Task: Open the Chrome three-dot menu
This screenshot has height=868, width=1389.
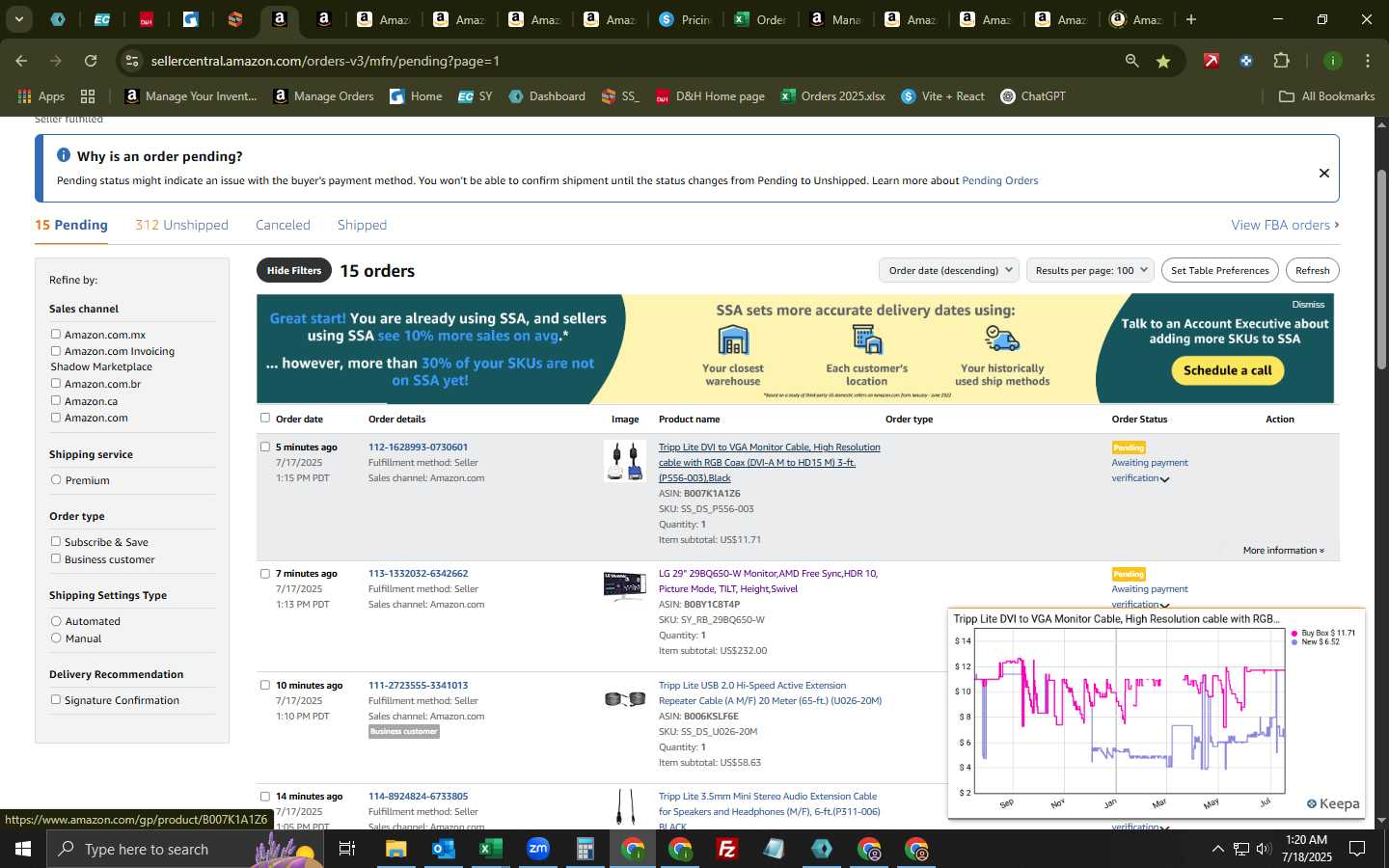Action: point(1367,61)
